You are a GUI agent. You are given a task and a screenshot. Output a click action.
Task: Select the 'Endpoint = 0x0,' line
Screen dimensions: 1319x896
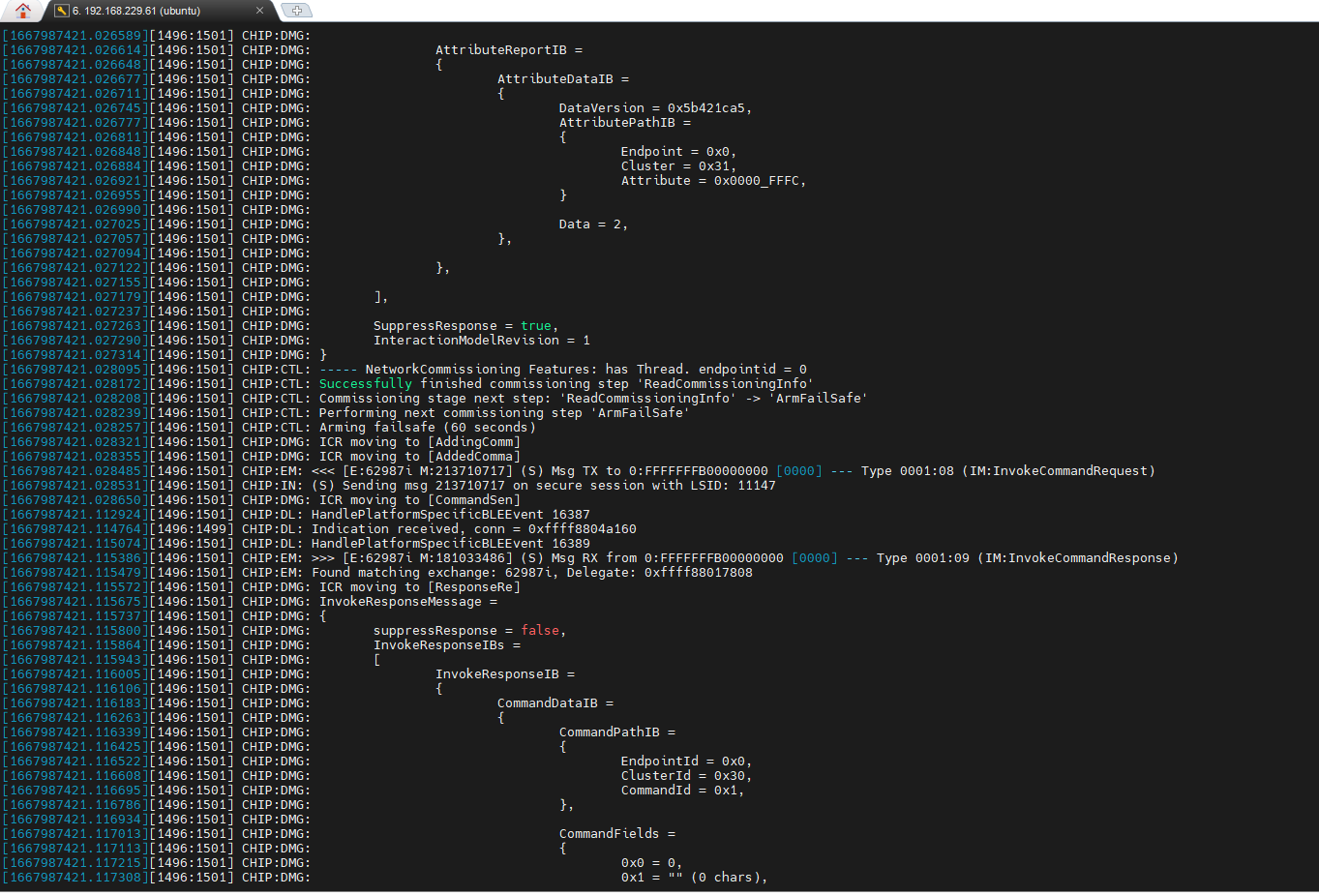tap(678, 152)
